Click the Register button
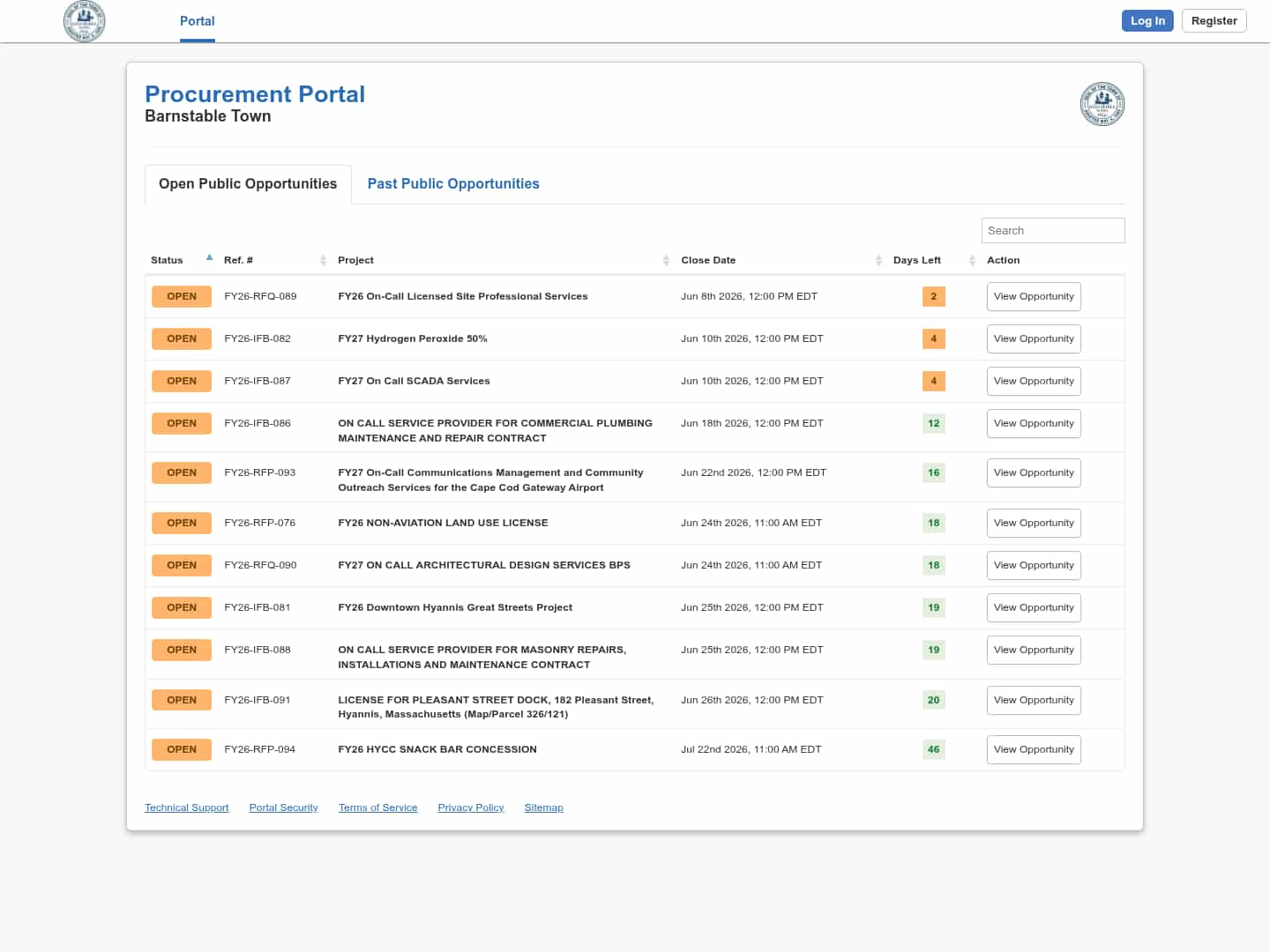The image size is (1270, 952). point(1214,21)
